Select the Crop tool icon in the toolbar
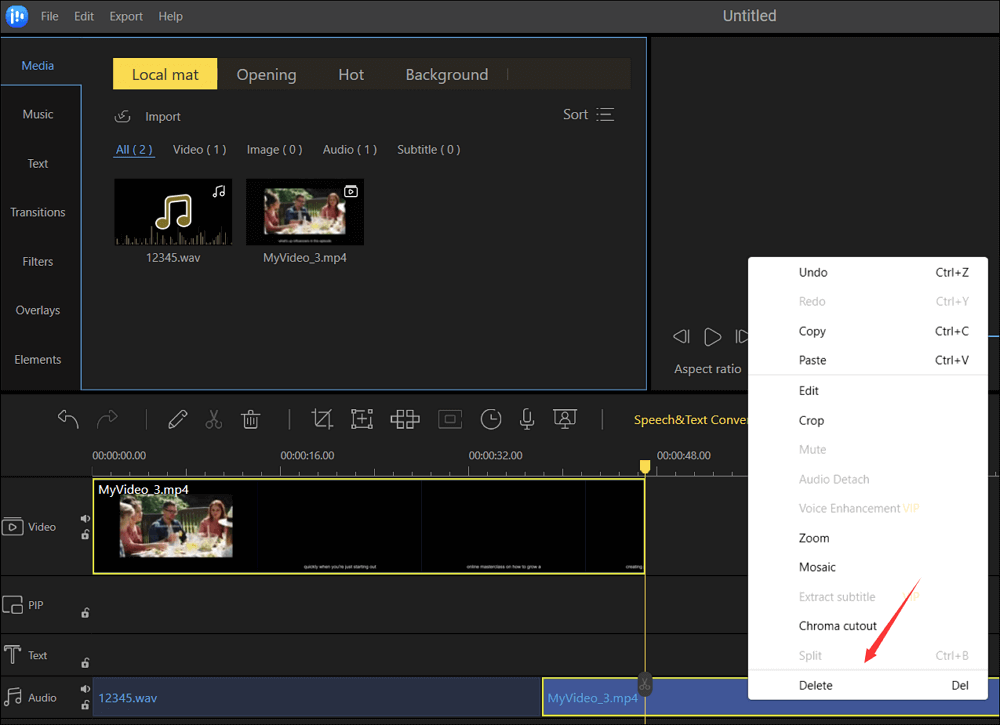Viewport: 1000px width, 725px height. tap(322, 419)
